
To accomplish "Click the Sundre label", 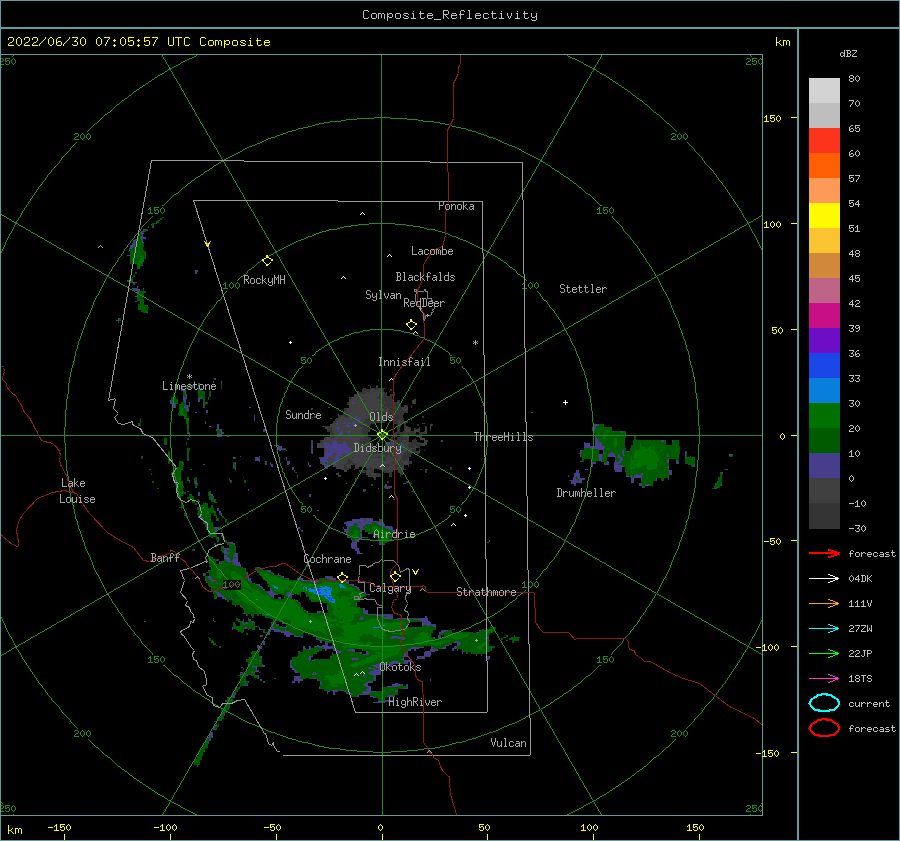I will tap(303, 414).
